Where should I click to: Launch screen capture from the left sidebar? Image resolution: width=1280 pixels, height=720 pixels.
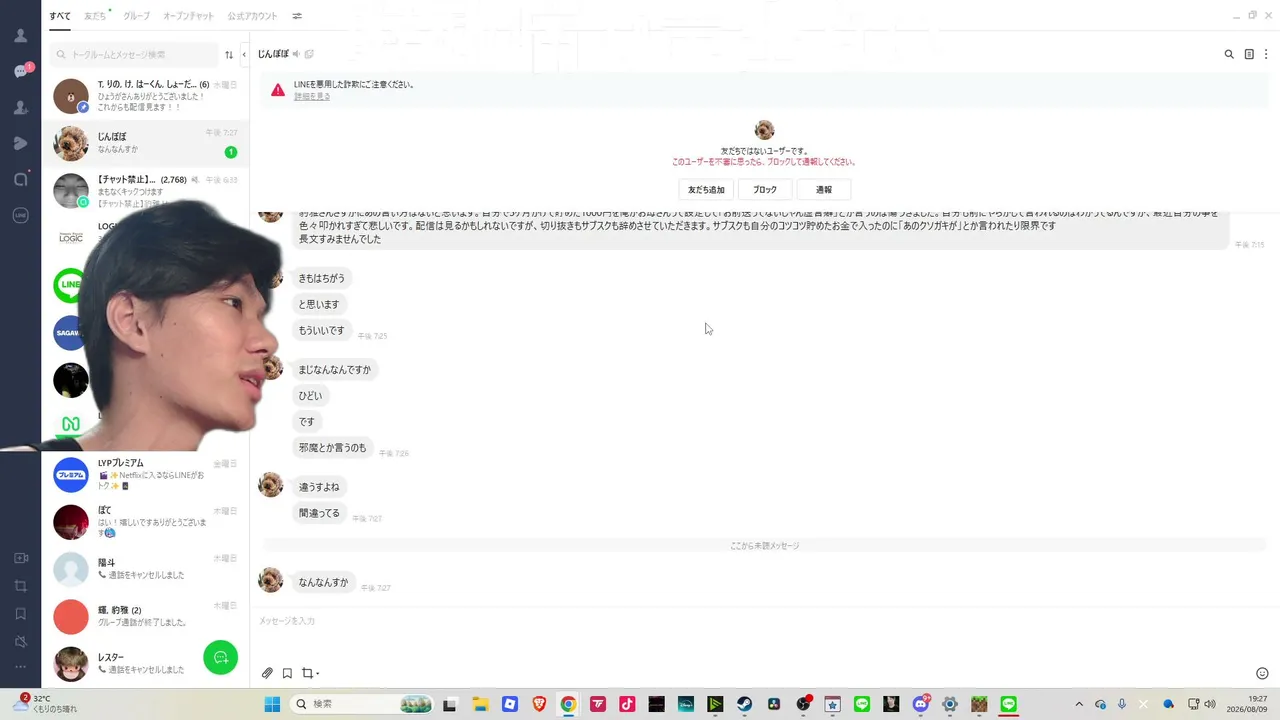[x=20, y=586]
